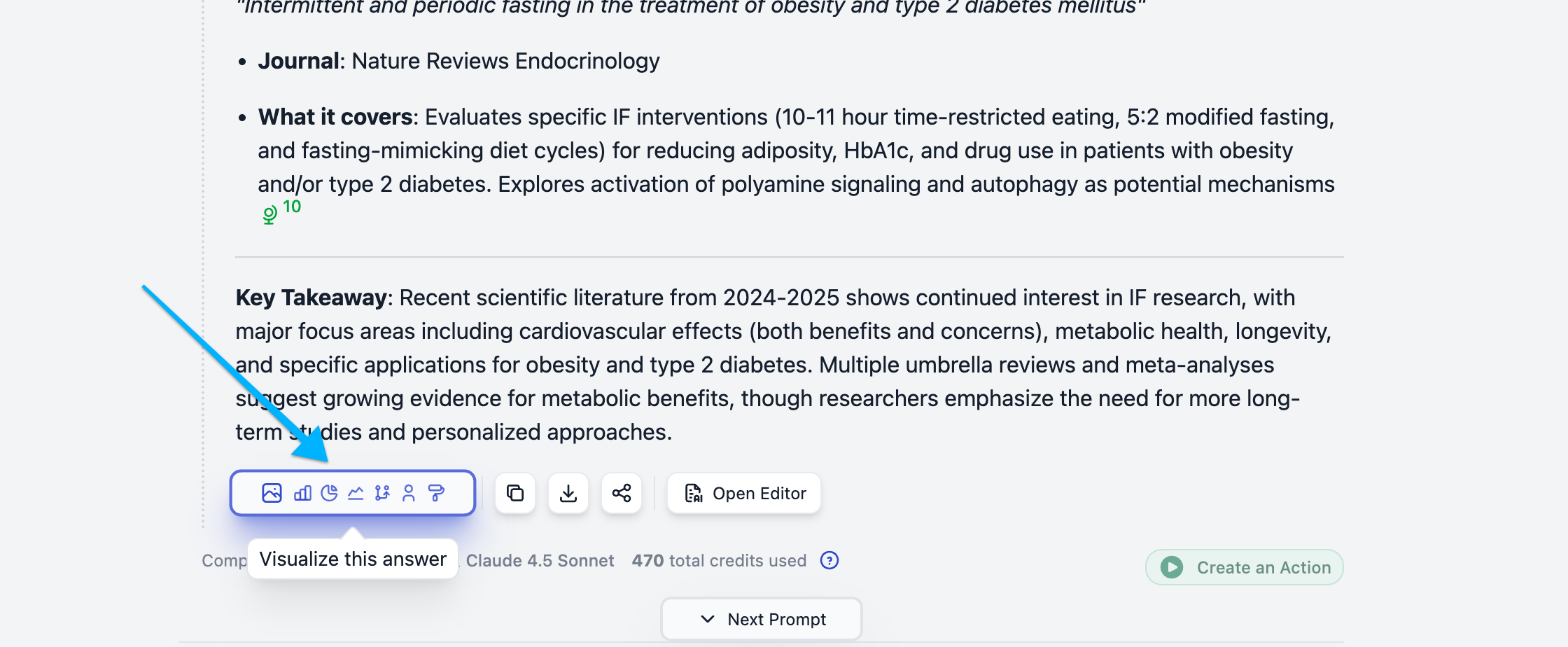The height and width of the screenshot is (647, 1568).
Task: Select the flow diagram visualization icon
Action: pyautogui.click(x=382, y=493)
